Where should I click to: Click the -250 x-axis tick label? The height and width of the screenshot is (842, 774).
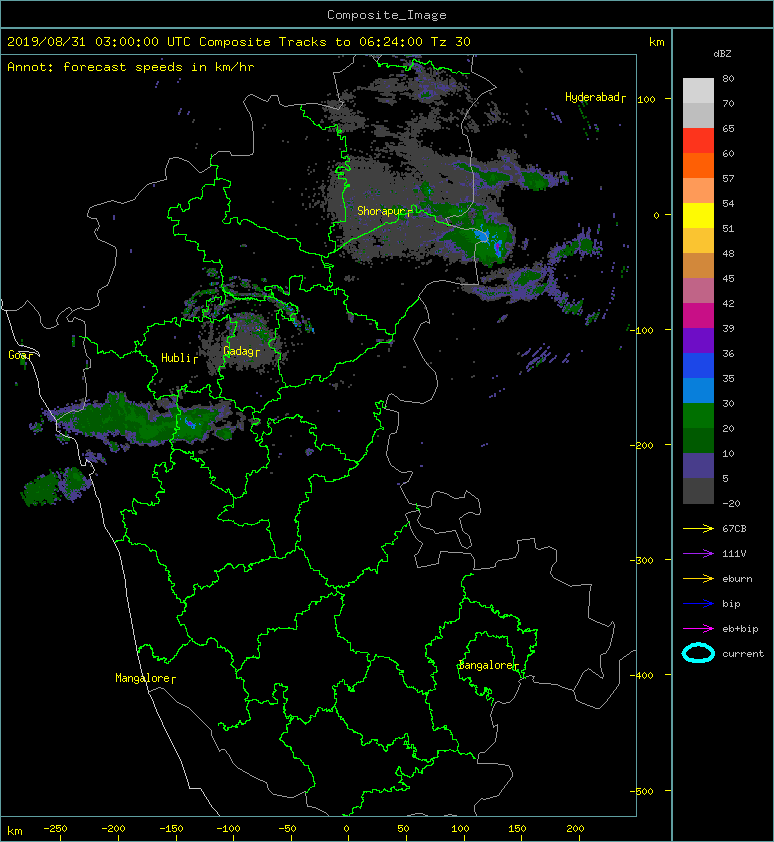tap(55, 829)
